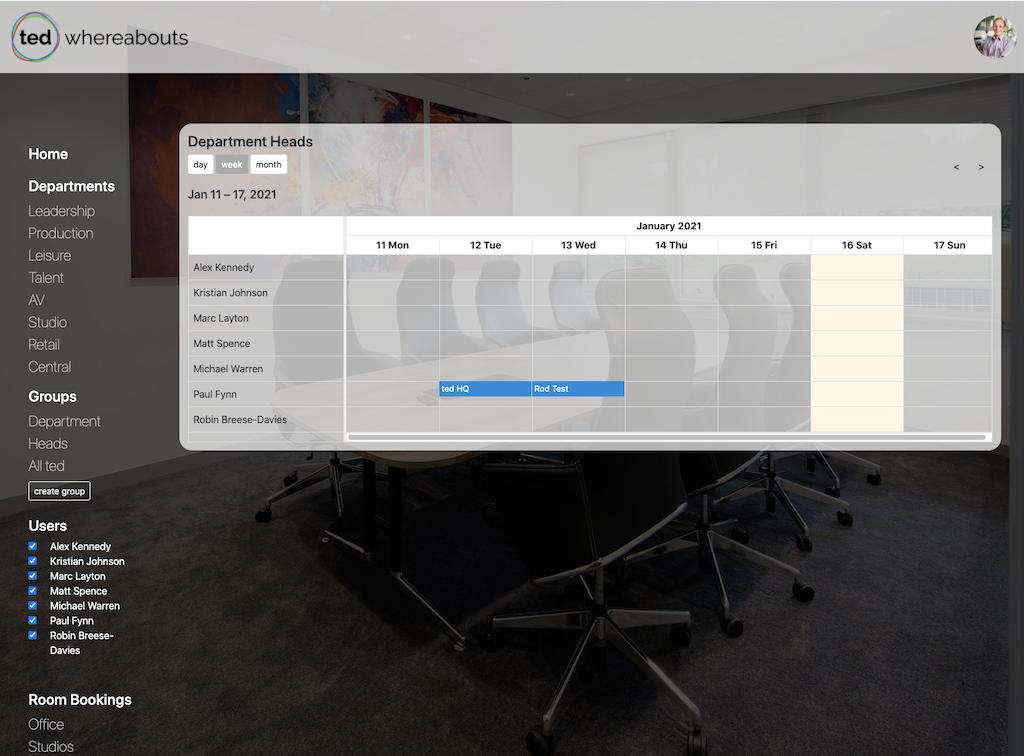The width and height of the screenshot is (1024, 756).
Task: Open Office room bookings
Action: click(x=46, y=724)
